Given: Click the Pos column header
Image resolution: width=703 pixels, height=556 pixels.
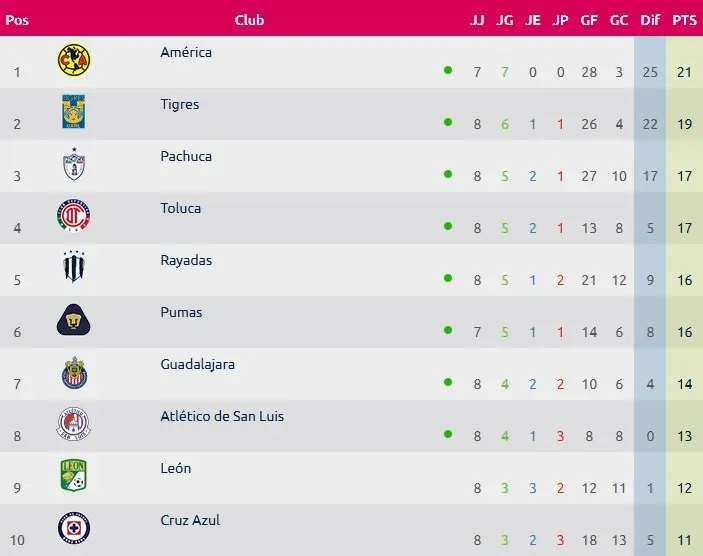Looking at the screenshot, I should (x=17, y=20).
